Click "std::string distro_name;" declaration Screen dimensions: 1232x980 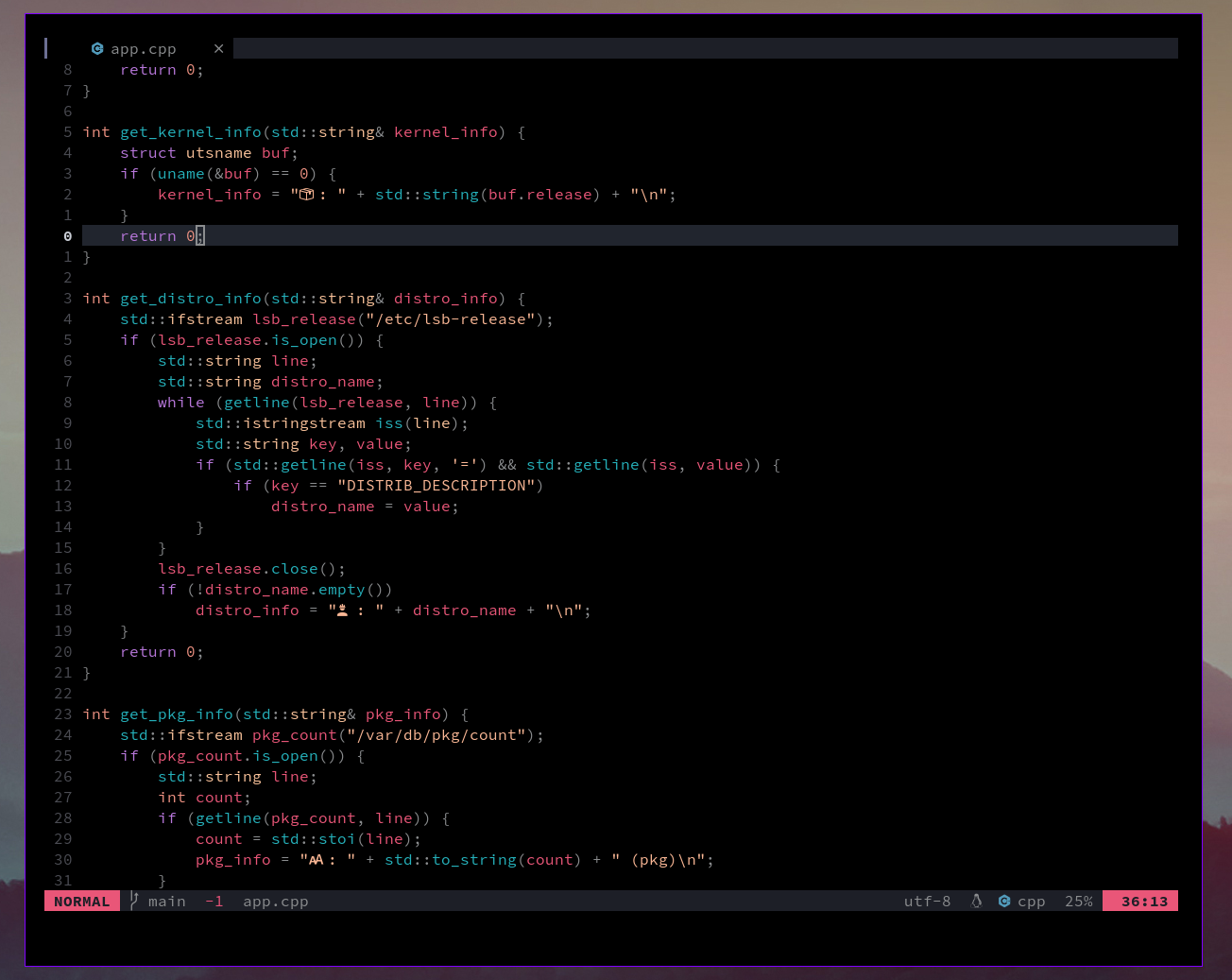tap(271, 382)
